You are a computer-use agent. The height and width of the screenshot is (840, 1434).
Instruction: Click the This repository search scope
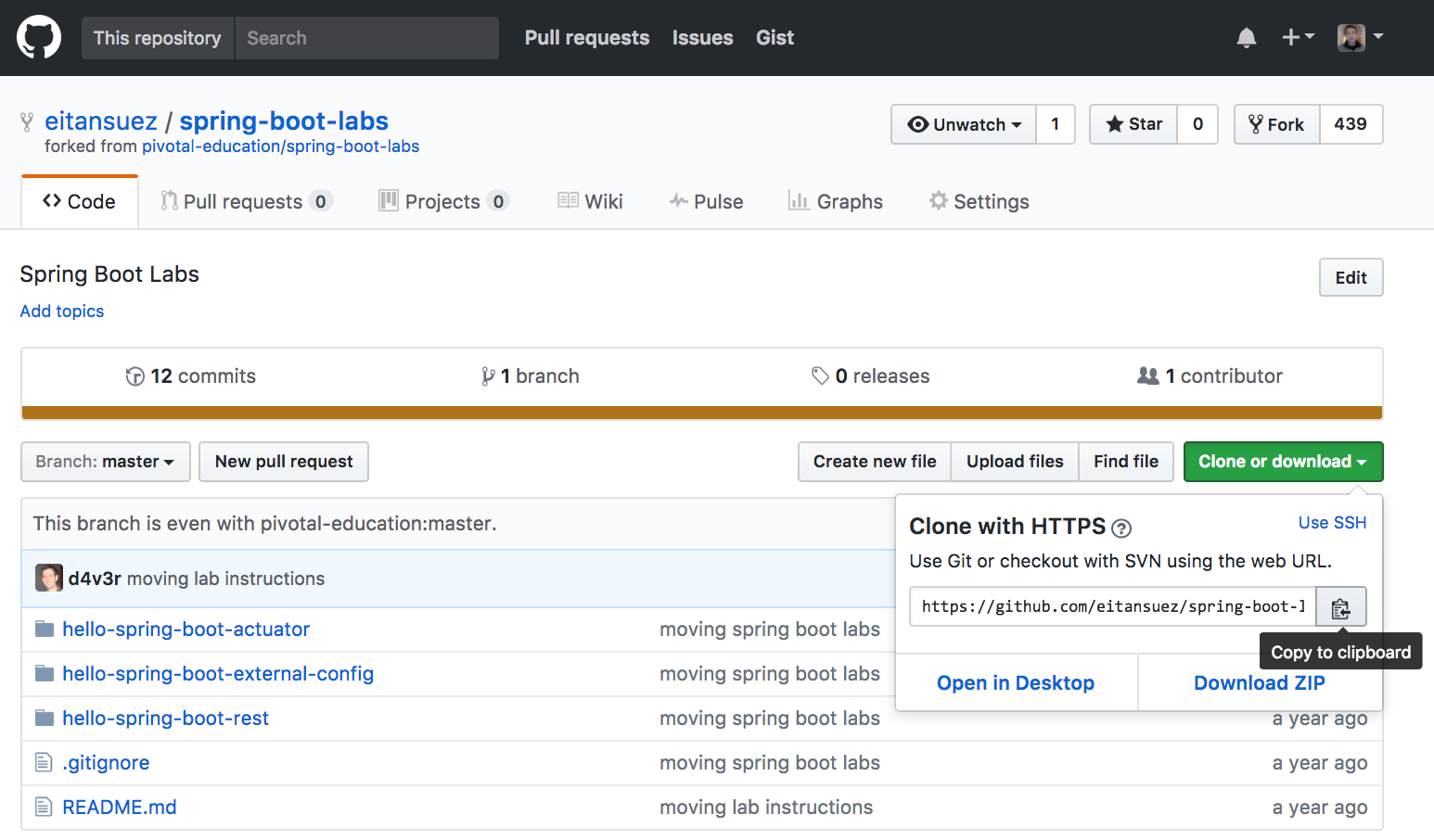click(158, 38)
